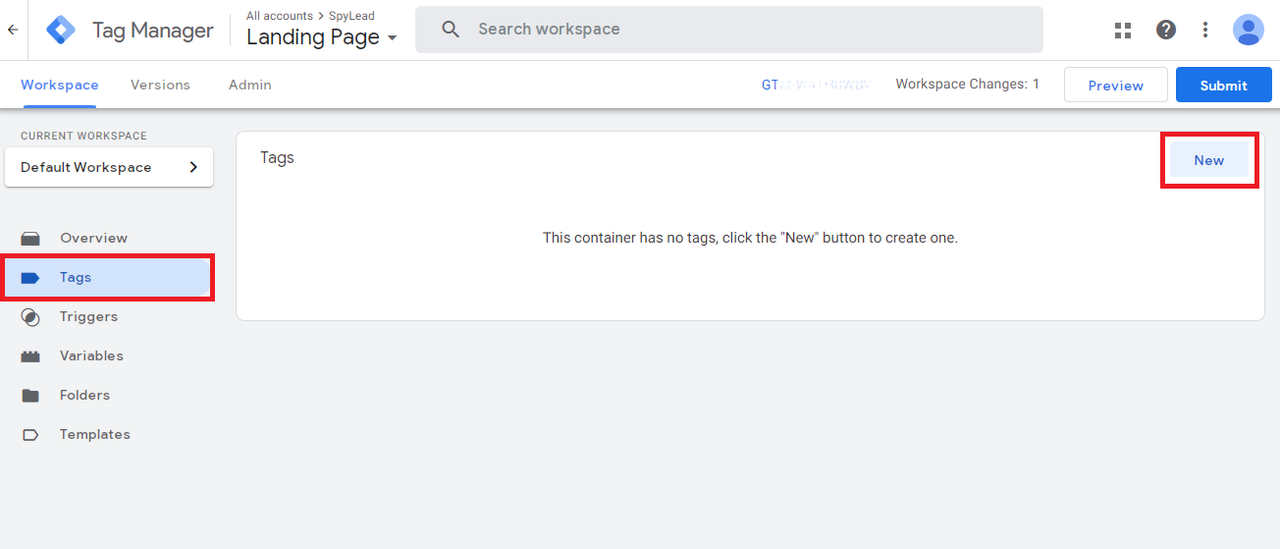Open the Default Workspace selector chevron

click(x=194, y=167)
